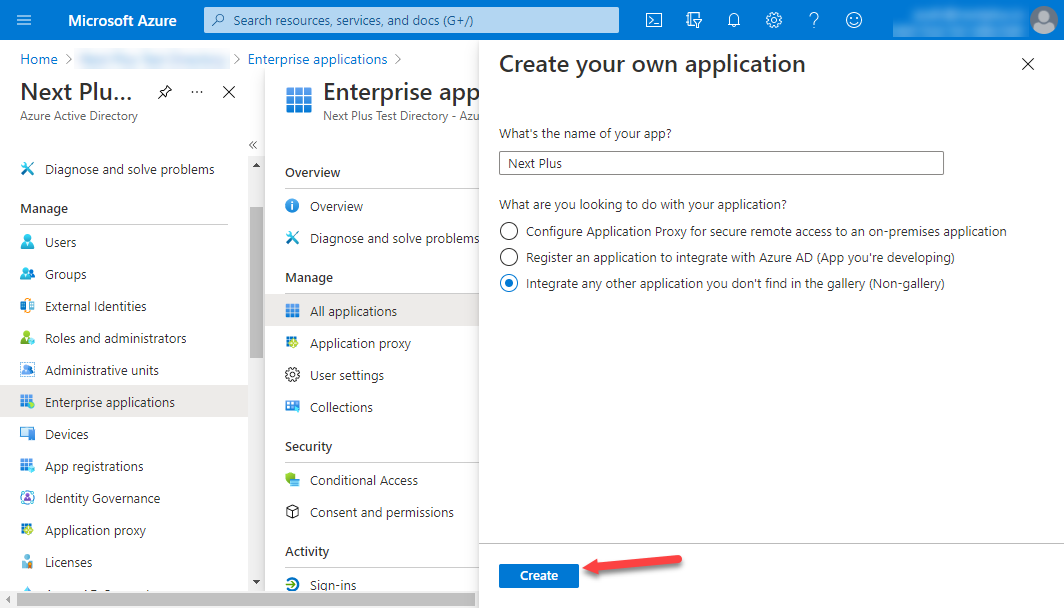Click the Administrative units icon

coord(27,370)
